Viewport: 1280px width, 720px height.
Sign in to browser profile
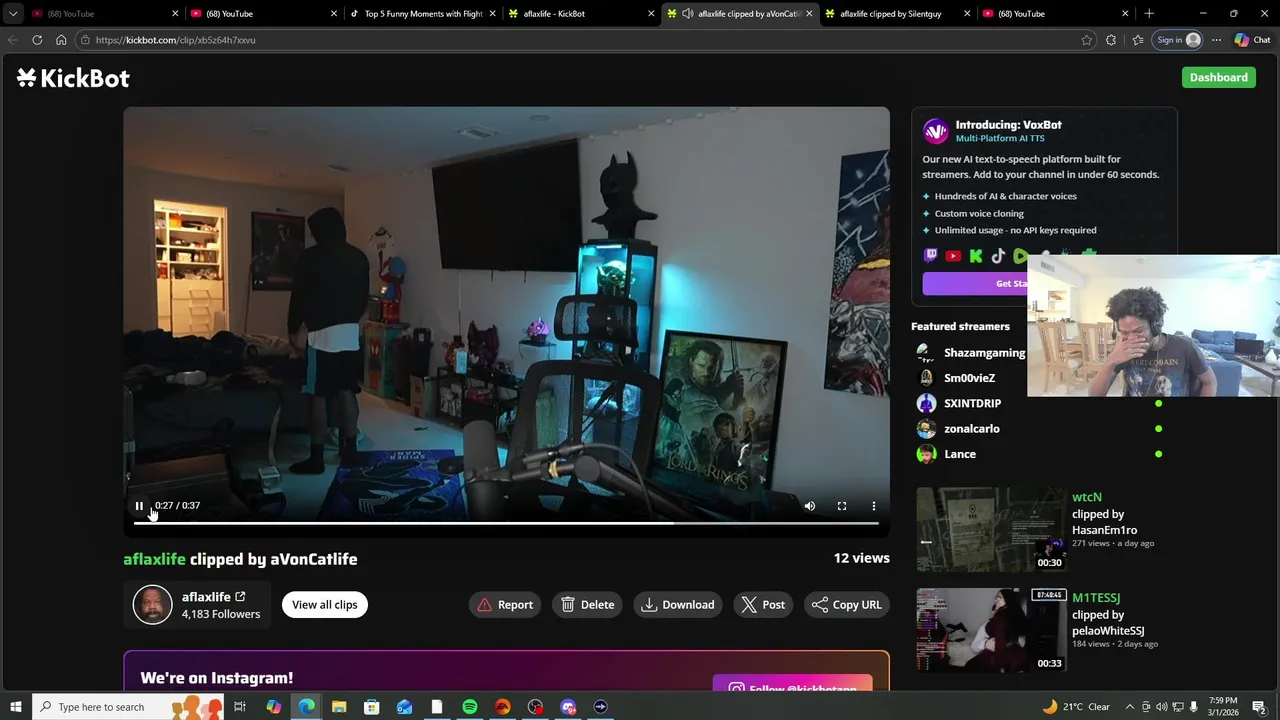1179,40
